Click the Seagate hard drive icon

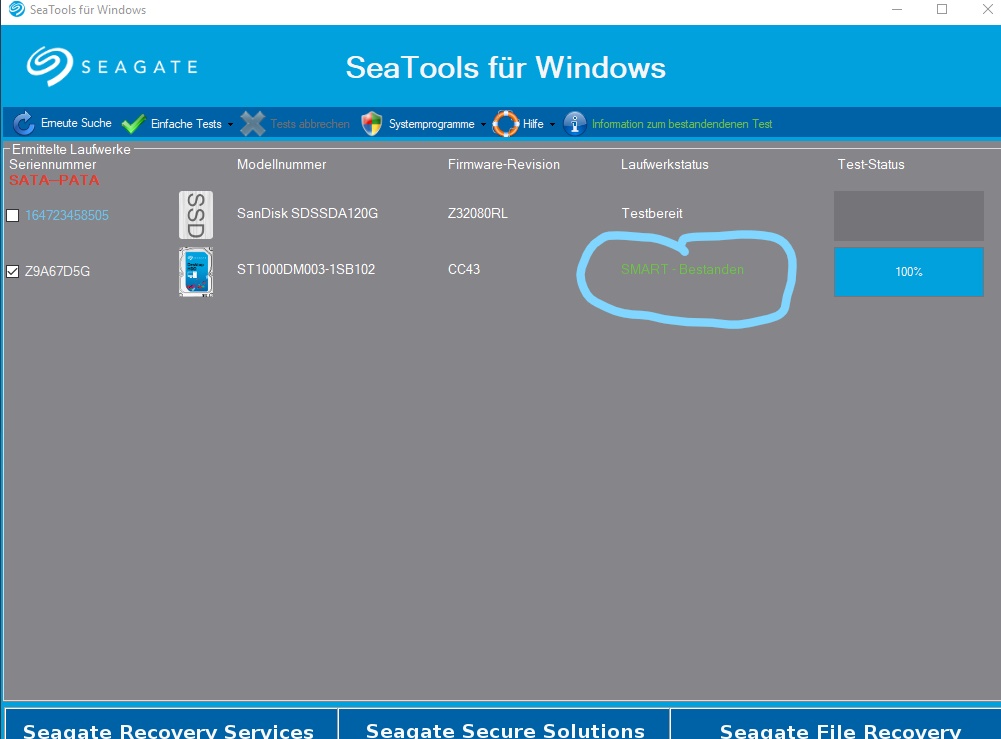coord(196,271)
